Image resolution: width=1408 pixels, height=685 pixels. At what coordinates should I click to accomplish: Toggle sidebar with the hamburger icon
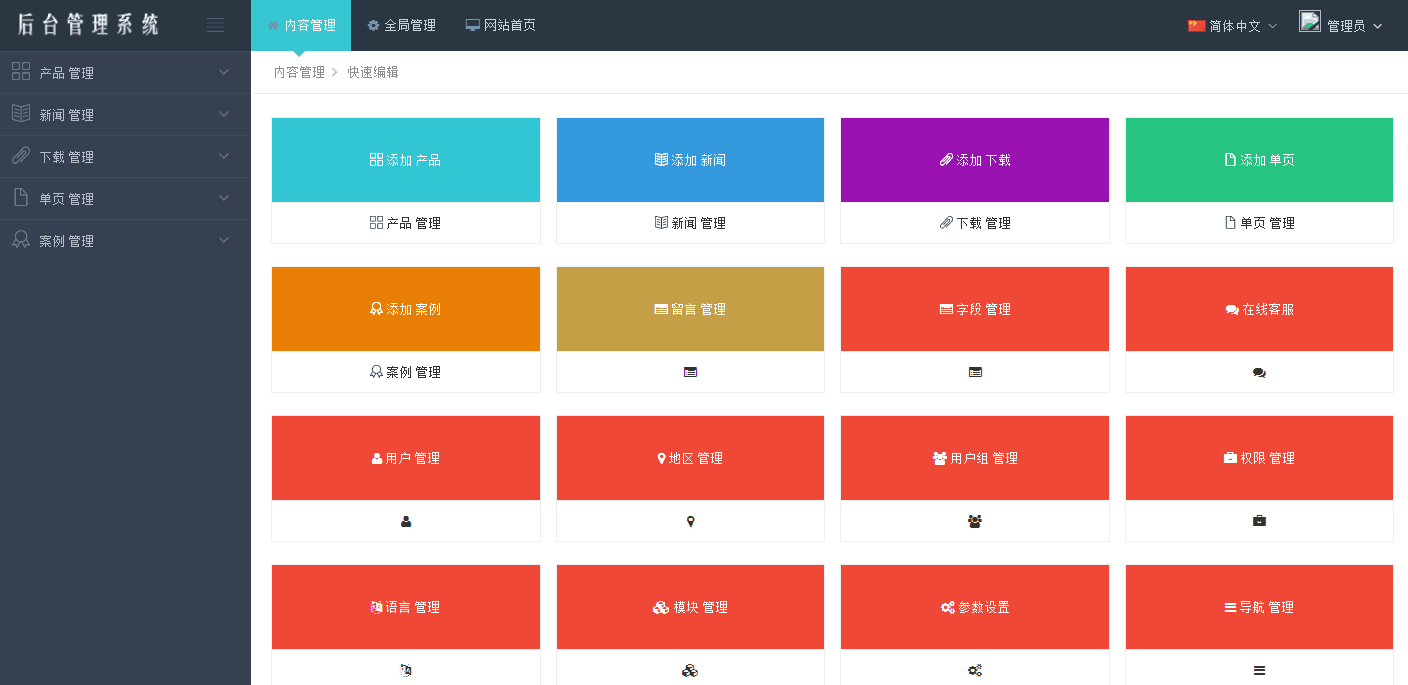[215, 25]
